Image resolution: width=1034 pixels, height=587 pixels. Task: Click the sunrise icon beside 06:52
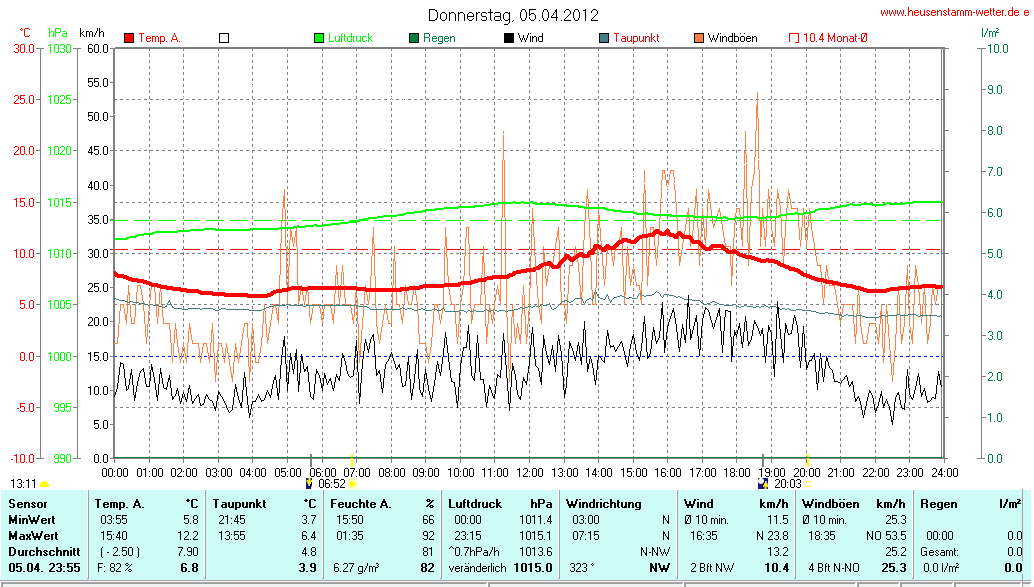tap(310, 483)
